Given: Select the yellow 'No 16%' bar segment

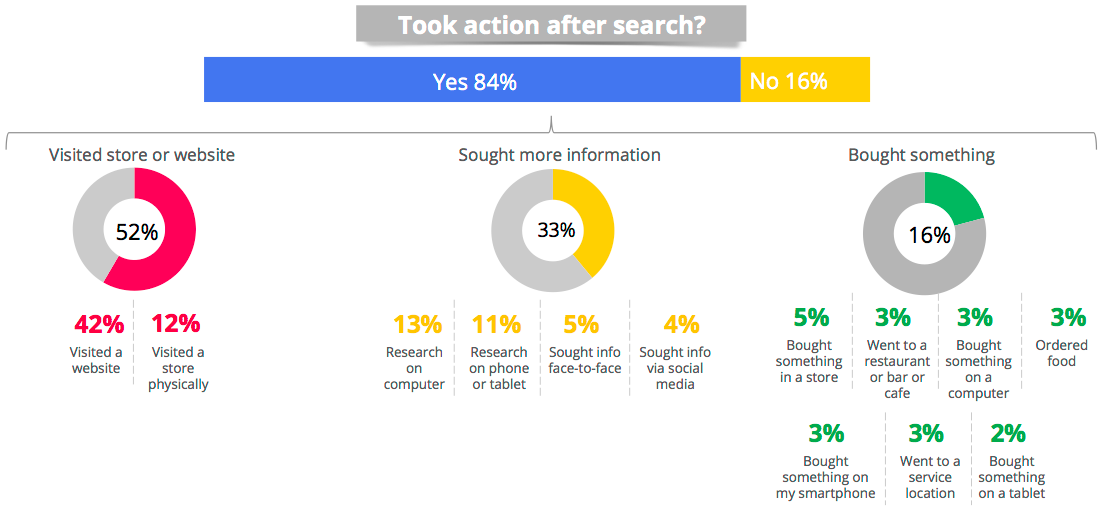Looking at the screenshot, I should pos(805,80).
